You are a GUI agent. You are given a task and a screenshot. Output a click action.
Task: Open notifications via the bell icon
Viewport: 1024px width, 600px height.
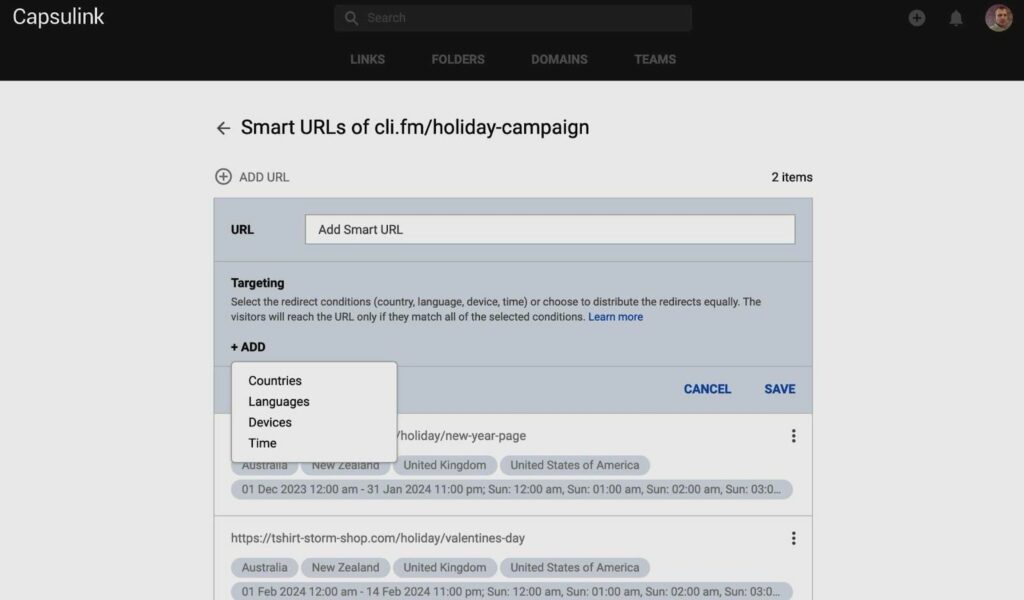coord(956,18)
